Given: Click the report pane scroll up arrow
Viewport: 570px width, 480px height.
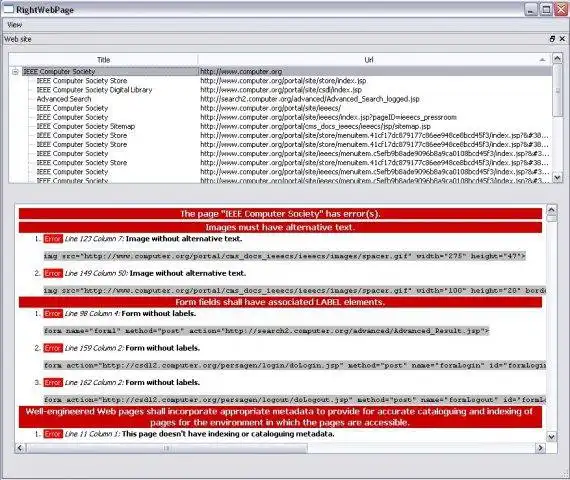Looking at the screenshot, I should click(x=551, y=210).
